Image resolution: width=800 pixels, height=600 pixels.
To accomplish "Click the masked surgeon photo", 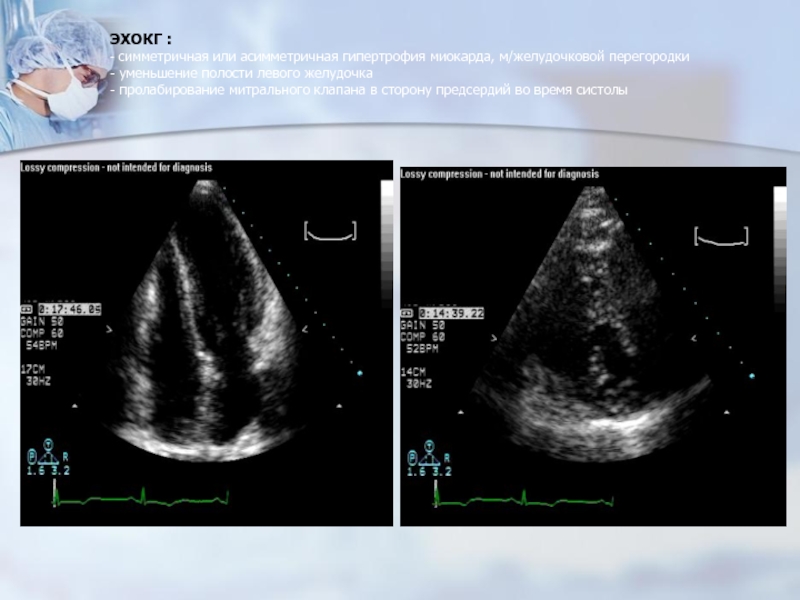I will 54,77.
